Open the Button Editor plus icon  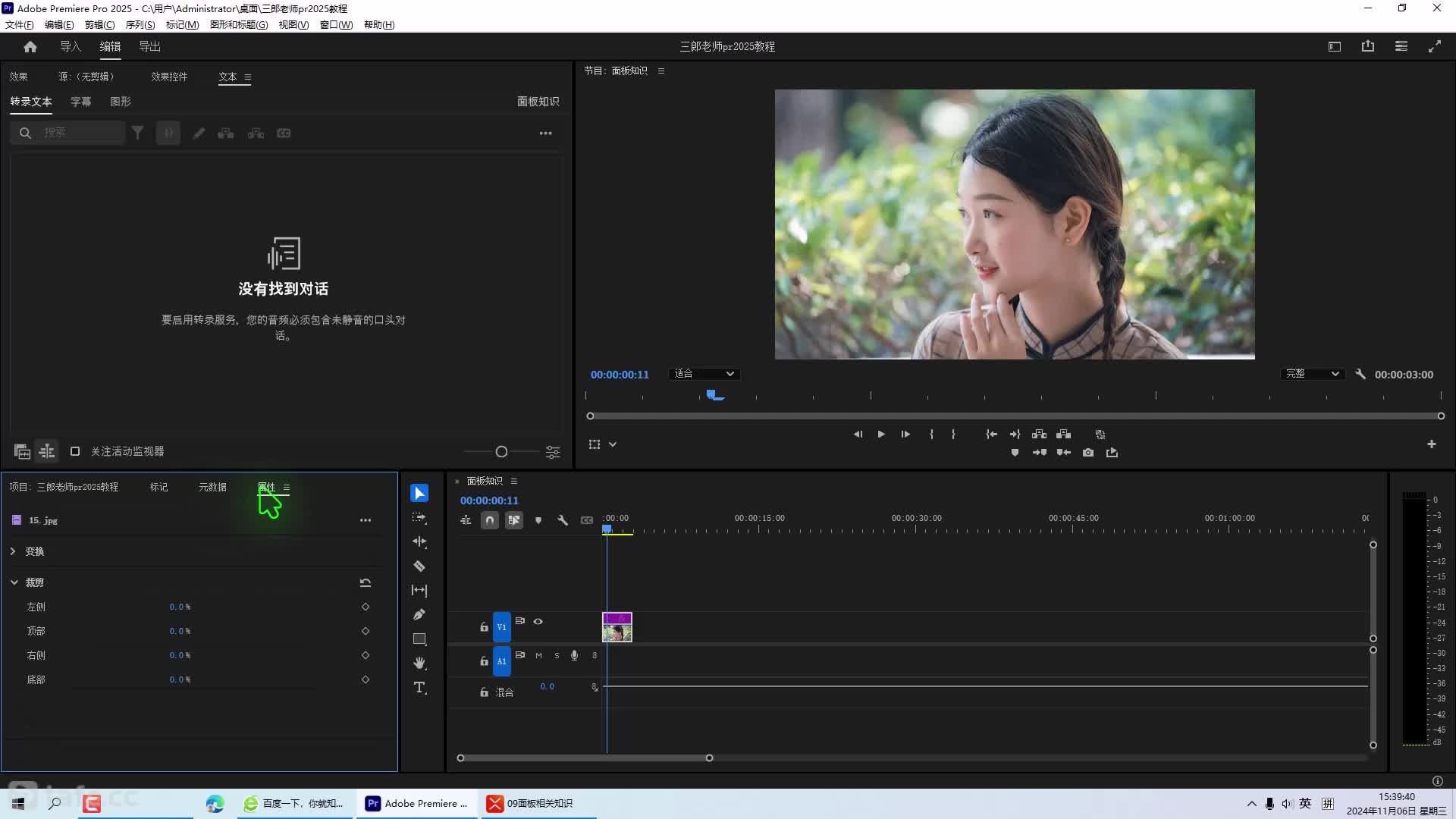coord(1432,444)
